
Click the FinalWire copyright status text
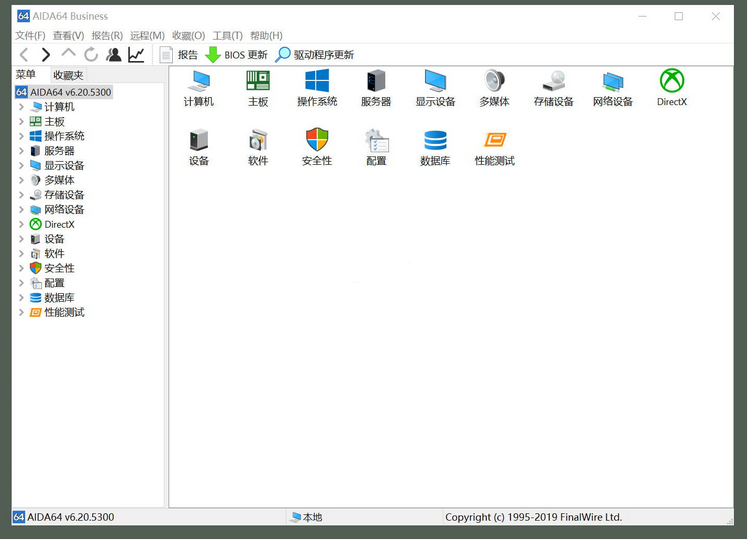[x=533, y=517]
